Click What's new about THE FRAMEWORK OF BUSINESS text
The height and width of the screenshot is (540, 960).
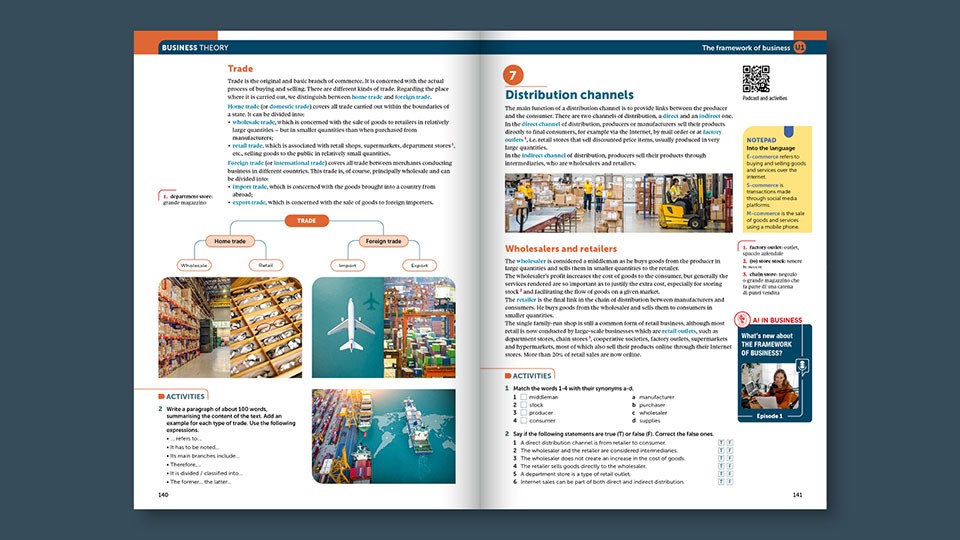(x=767, y=344)
